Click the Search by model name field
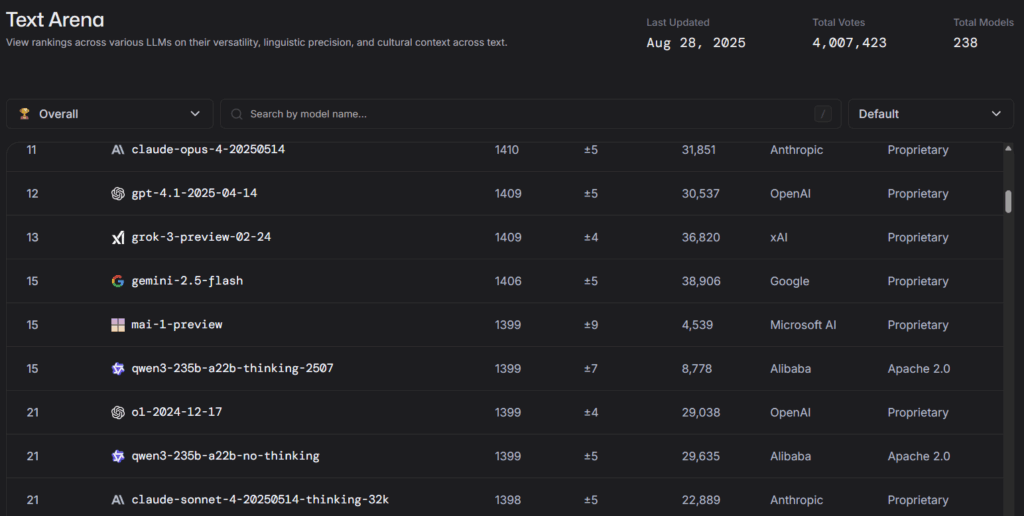 pyautogui.click(x=530, y=114)
